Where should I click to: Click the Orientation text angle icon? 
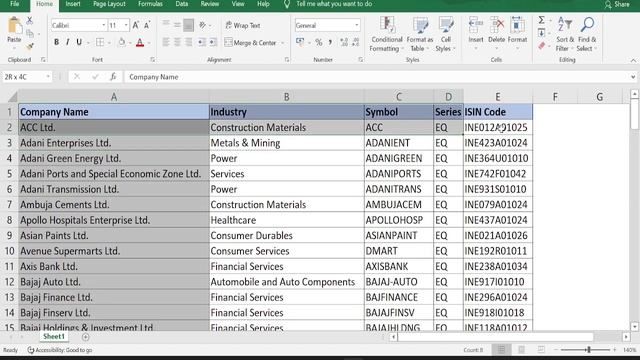point(202,25)
